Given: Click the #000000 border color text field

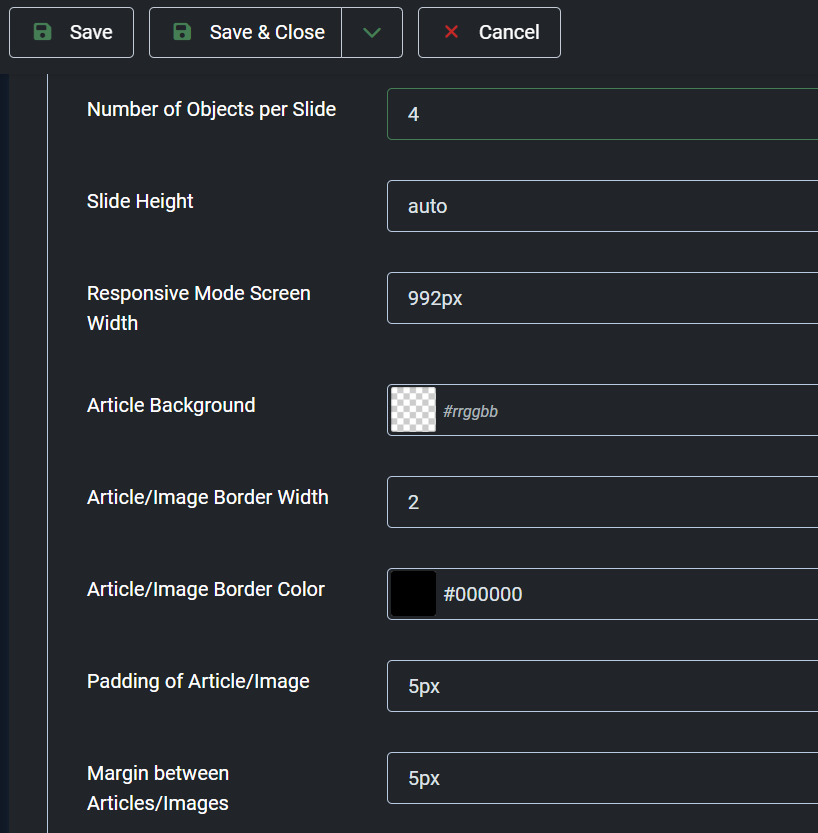Looking at the screenshot, I should (x=627, y=594).
